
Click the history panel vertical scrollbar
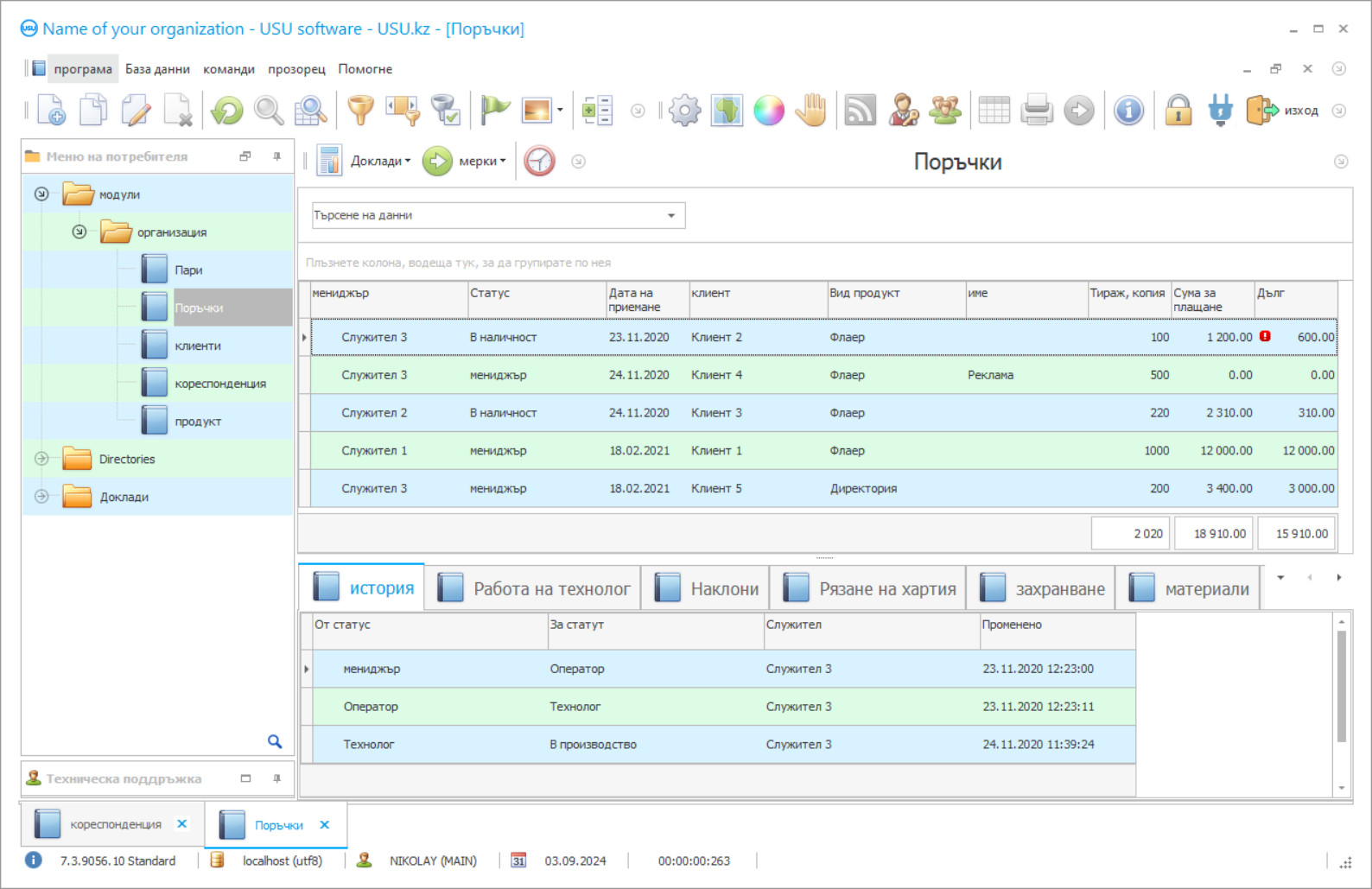1341,686
